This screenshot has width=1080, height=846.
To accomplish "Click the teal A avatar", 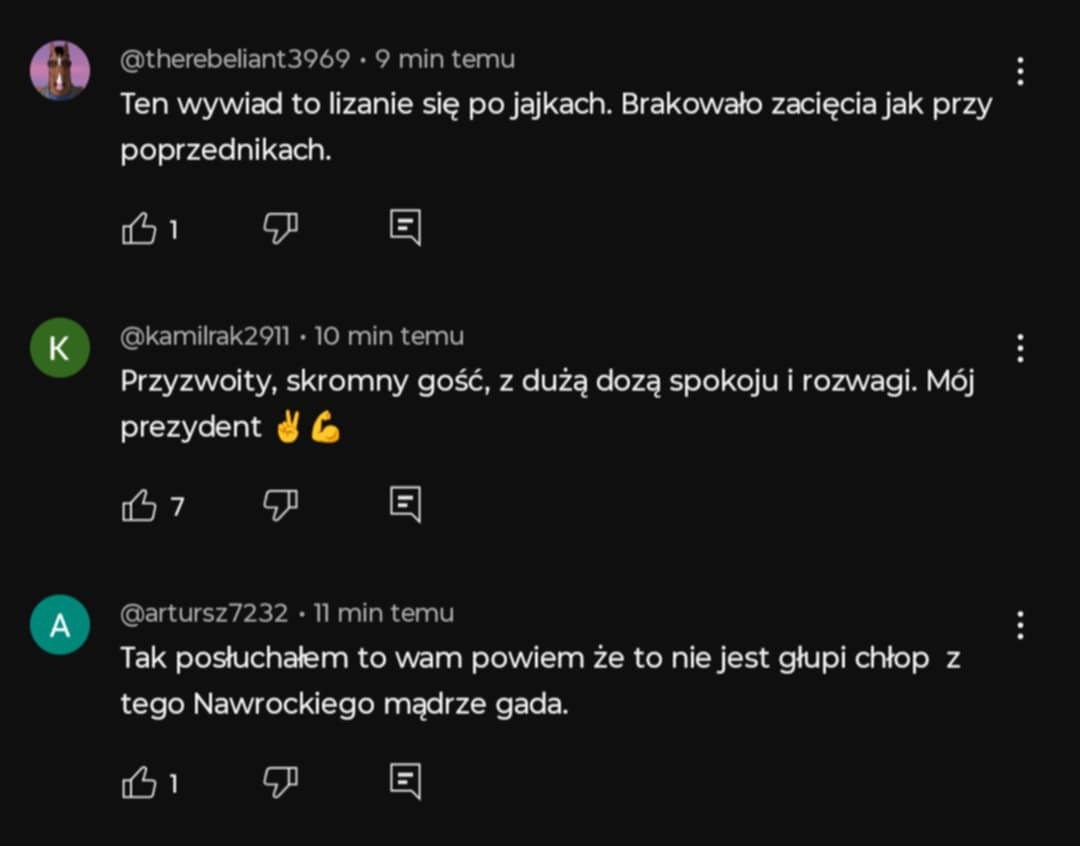I will 60,625.
